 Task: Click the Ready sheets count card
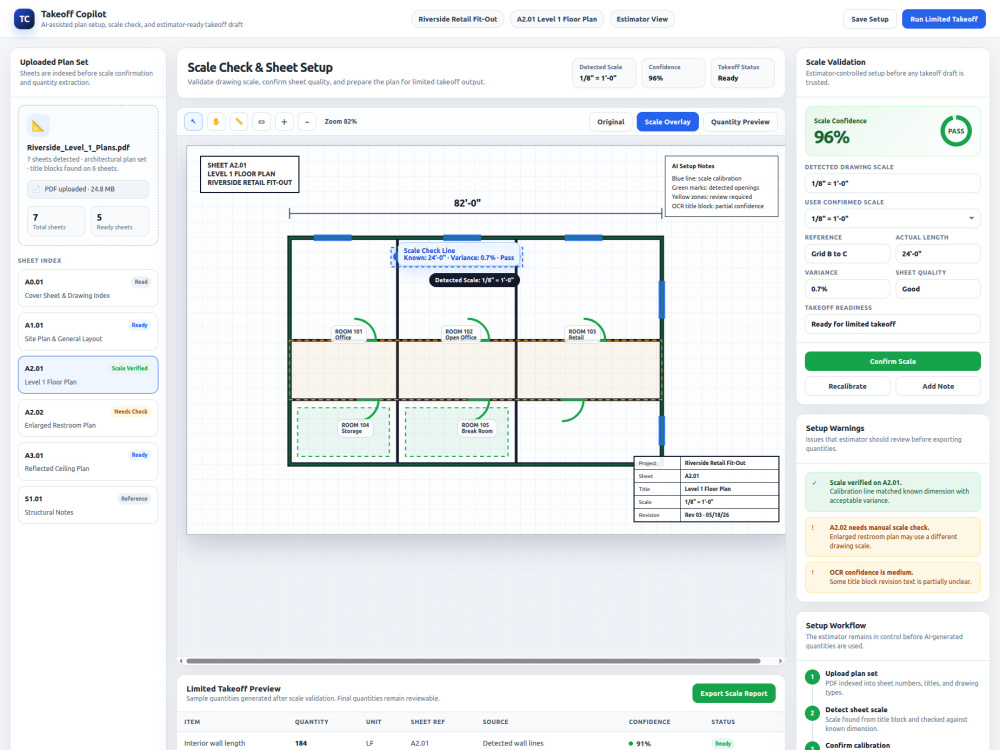click(120, 221)
